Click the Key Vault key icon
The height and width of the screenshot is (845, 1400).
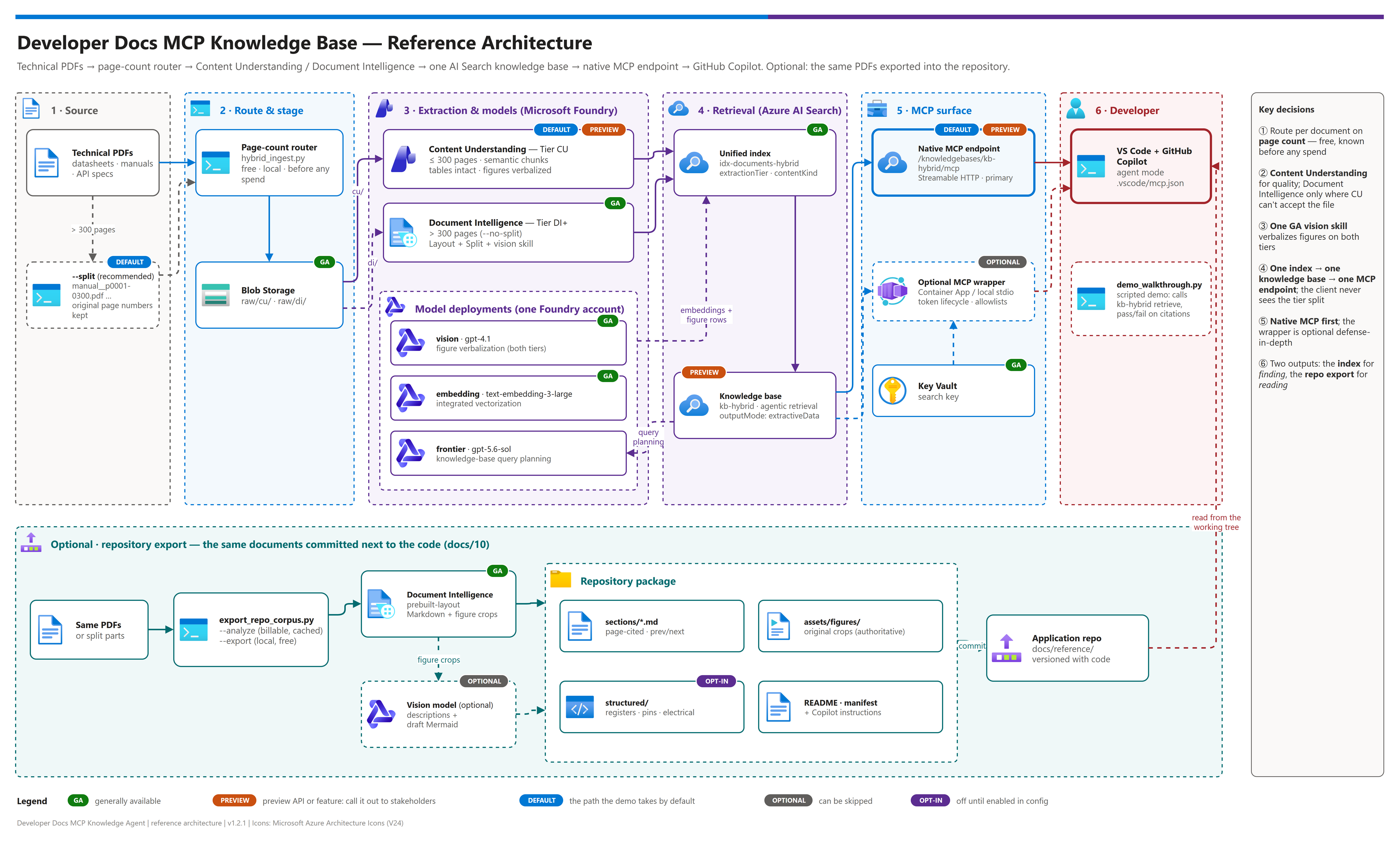[x=893, y=390]
